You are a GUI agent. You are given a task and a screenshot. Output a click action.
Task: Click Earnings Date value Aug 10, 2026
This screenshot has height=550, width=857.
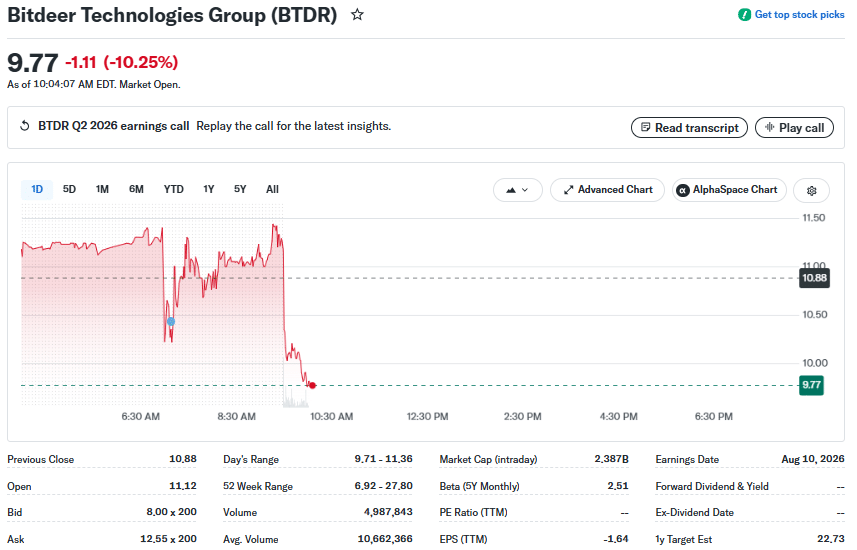813,459
